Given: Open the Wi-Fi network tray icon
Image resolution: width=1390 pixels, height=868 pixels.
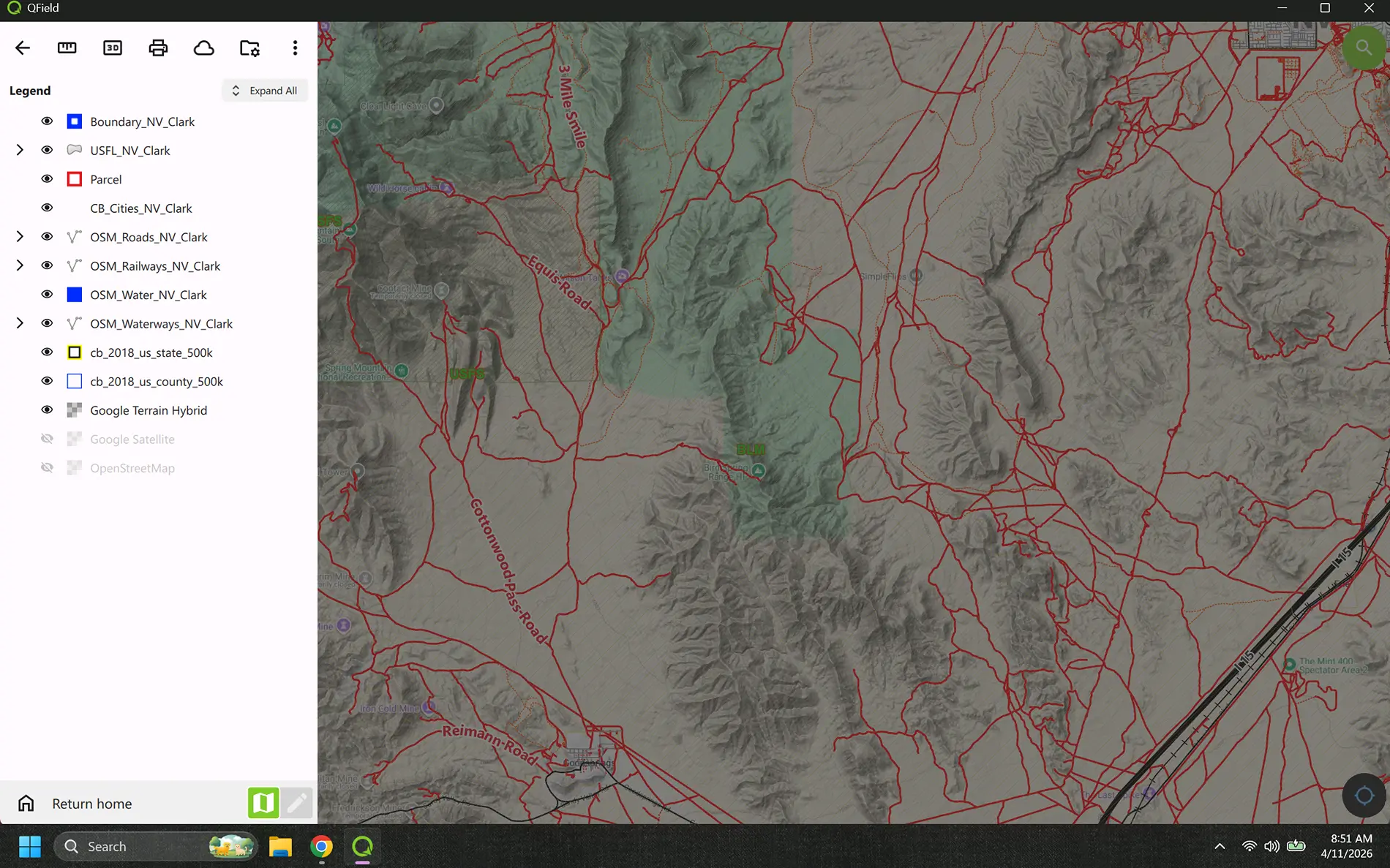Looking at the screenshot, I should tap(1250, 847).
